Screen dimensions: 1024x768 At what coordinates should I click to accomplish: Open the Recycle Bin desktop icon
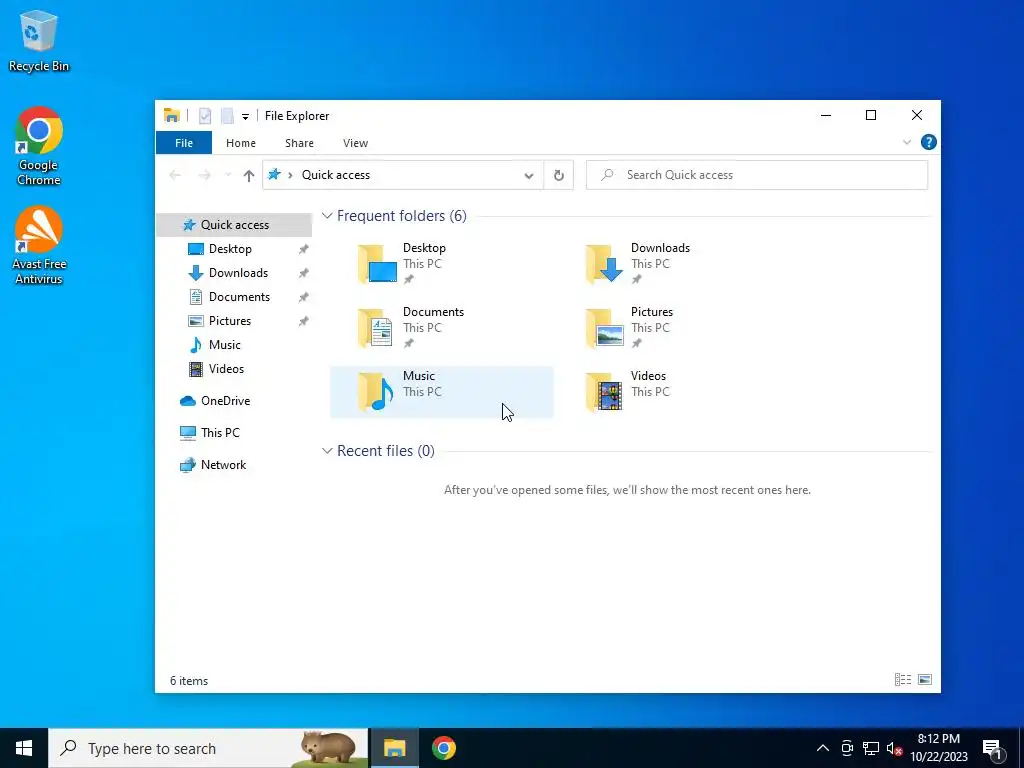click(x=39, y=40)
